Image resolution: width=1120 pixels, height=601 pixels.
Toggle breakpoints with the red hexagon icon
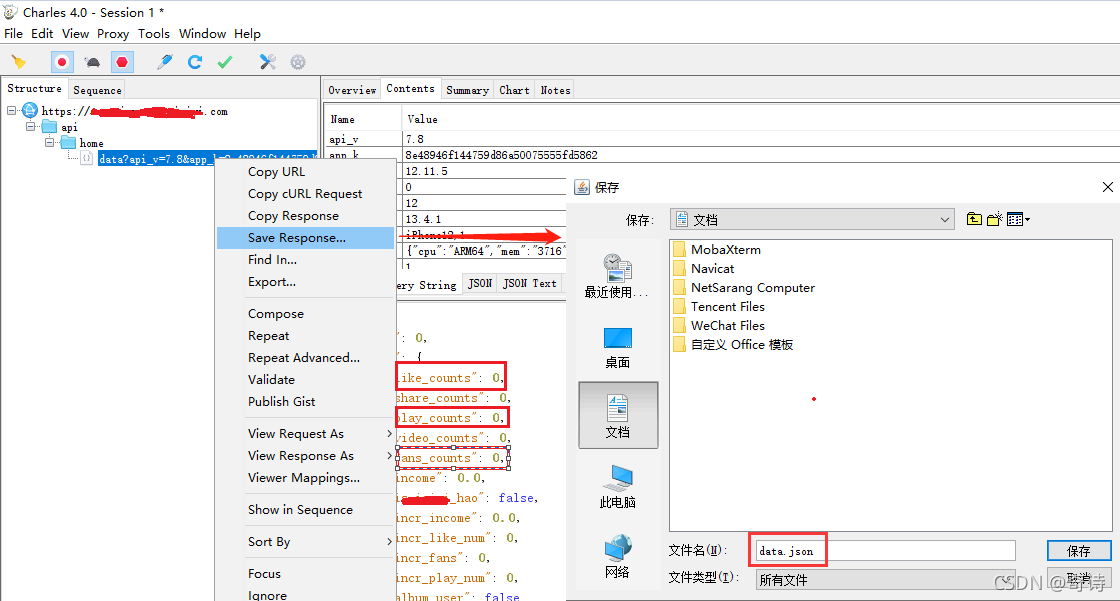[x=122, y=62]
